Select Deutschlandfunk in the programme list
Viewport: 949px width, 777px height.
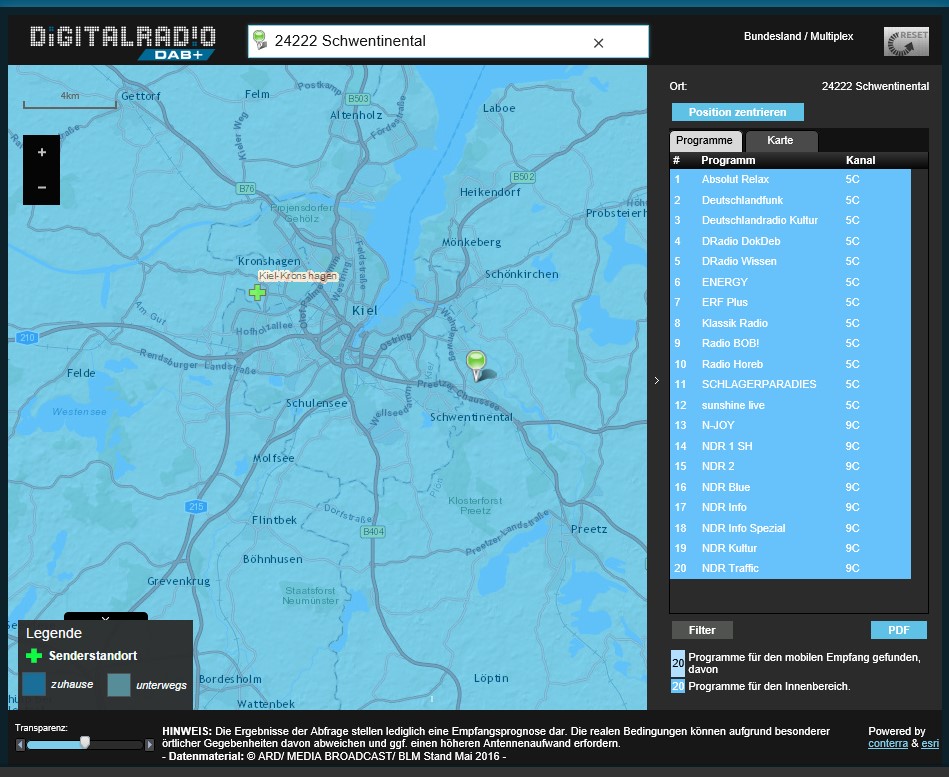[741, 200]
